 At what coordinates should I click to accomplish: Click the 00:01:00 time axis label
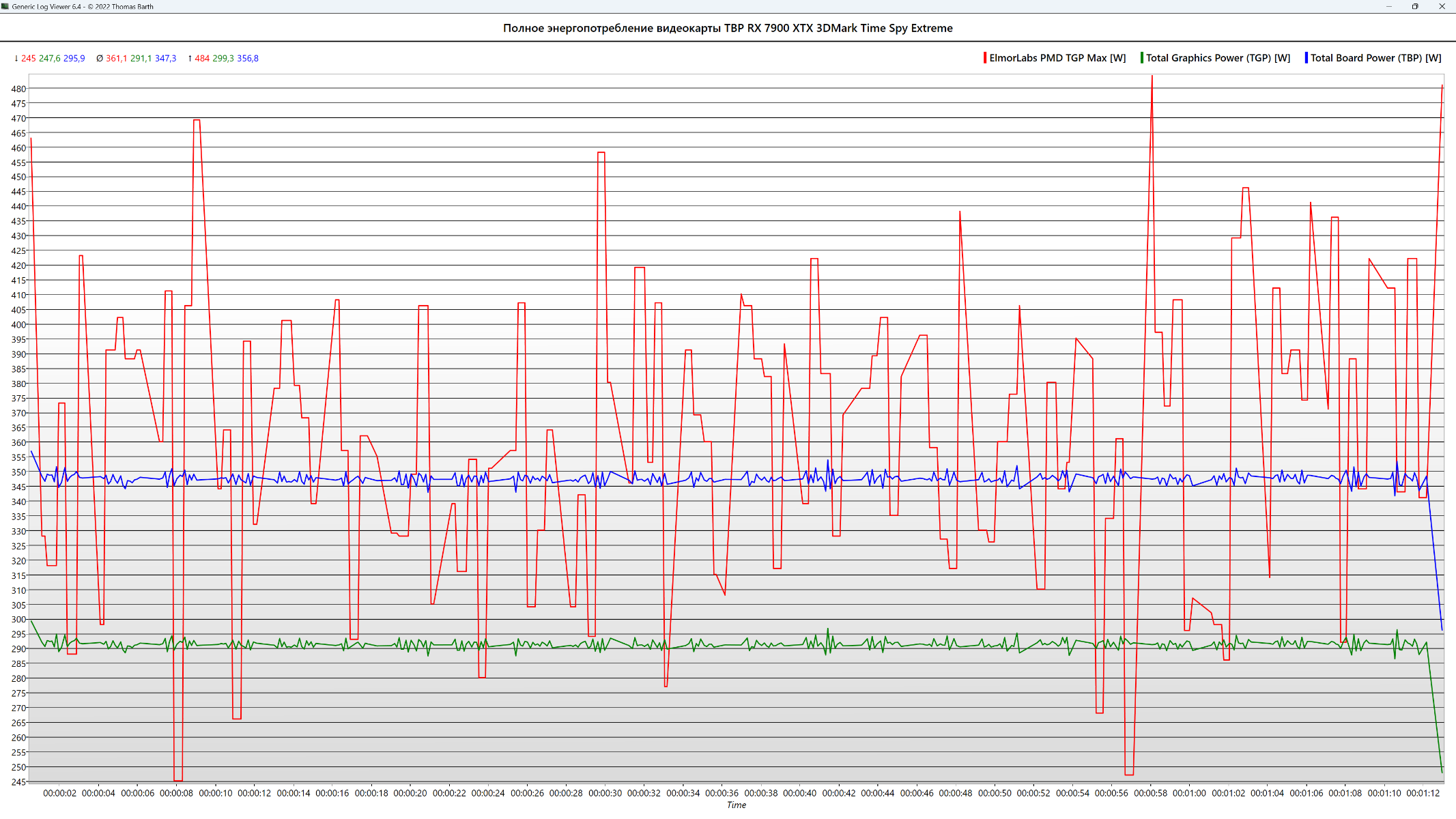(1189, 793)
